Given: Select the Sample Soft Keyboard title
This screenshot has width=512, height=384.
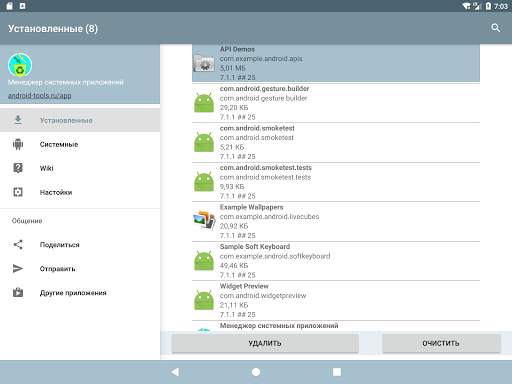Looking at the screenshot, I should 255,247.
